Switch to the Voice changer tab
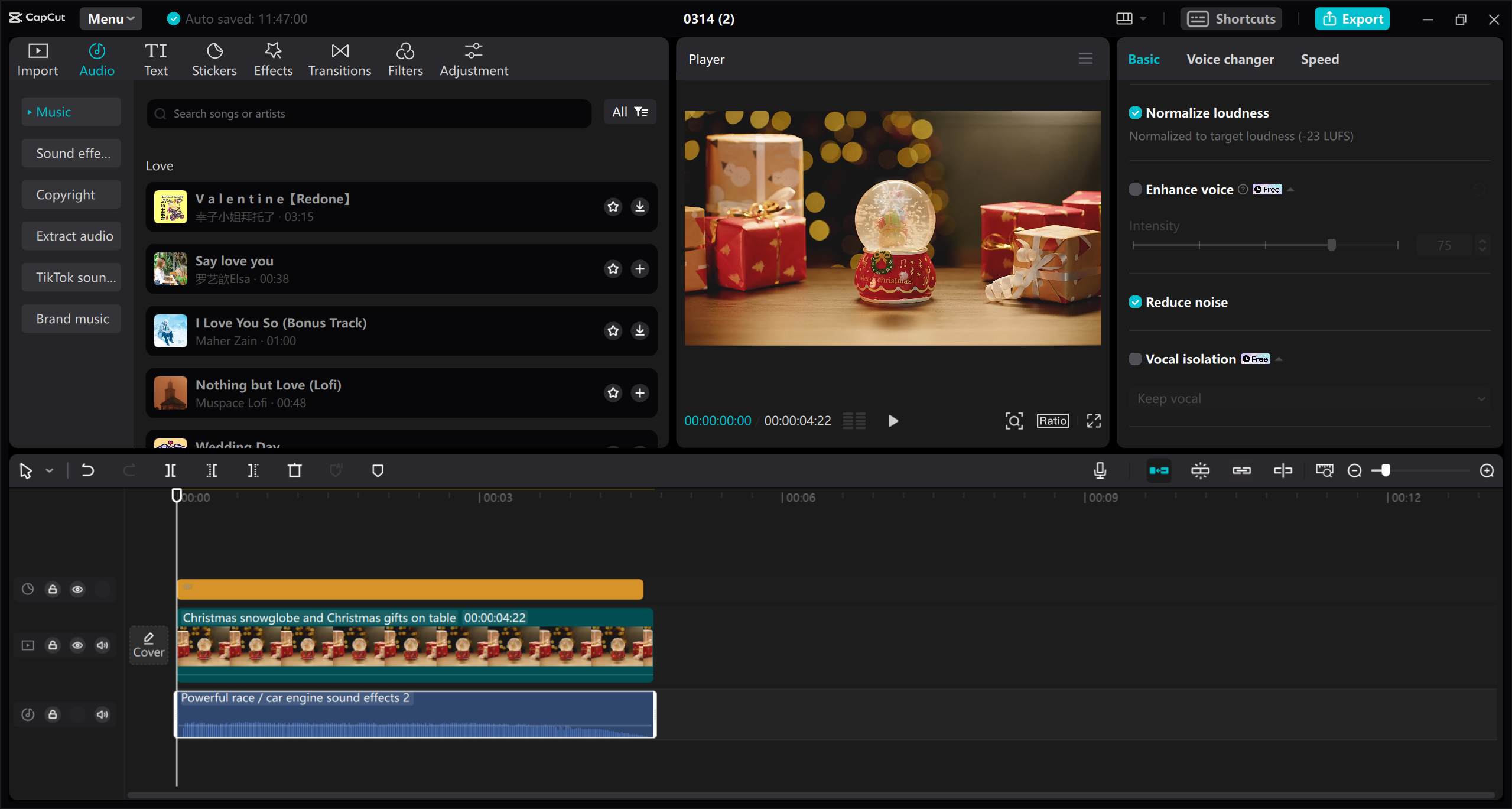This screenshot has height=809, width=1512. tap(1230, 59)
